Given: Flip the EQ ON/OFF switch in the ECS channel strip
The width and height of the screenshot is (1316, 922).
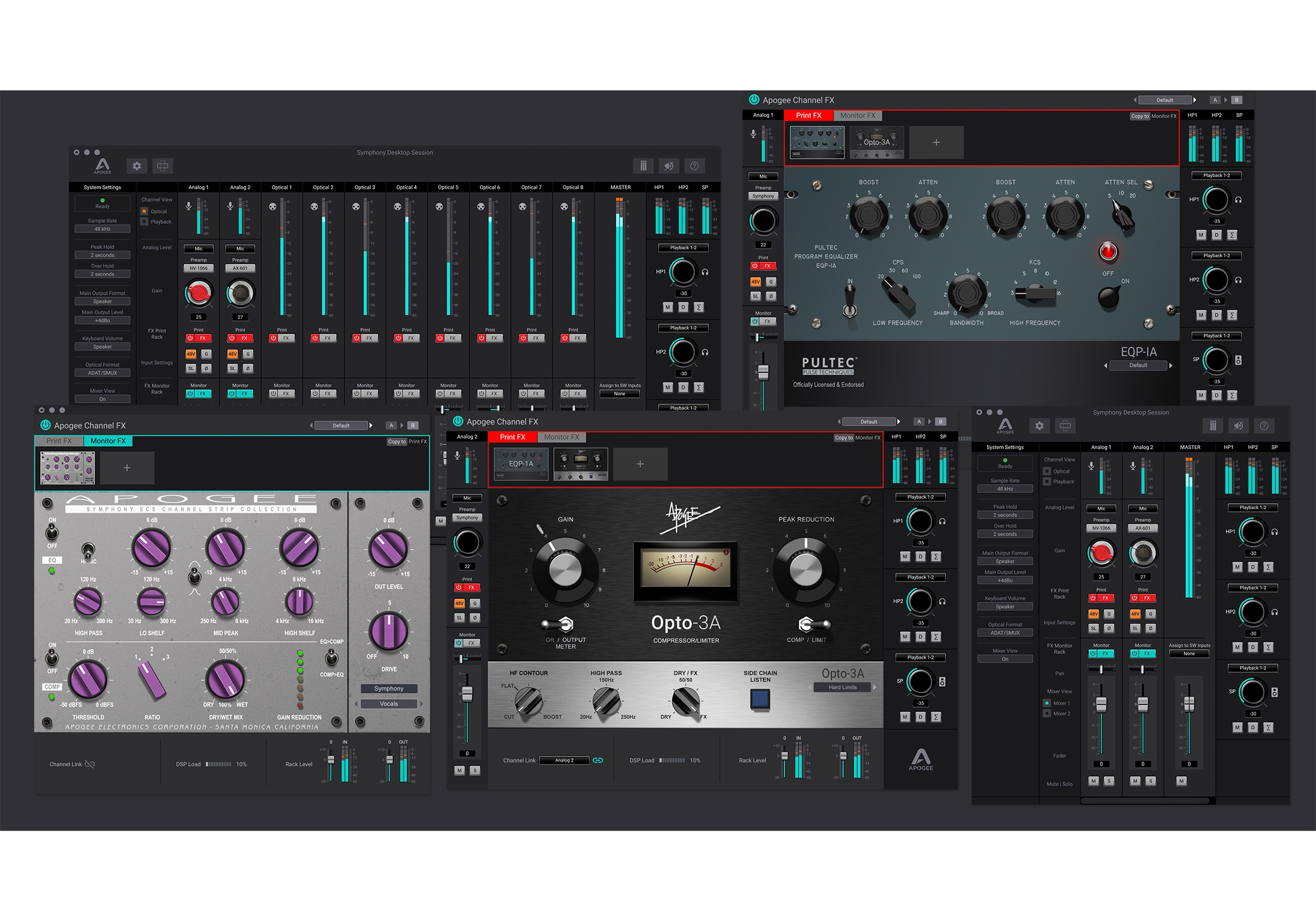Looking at the screenshot, I should [x=52, y=532].
